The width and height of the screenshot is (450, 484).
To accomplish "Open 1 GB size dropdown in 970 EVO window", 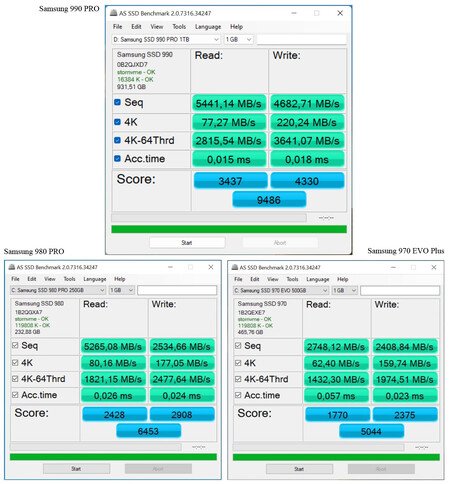I will 345,290.
